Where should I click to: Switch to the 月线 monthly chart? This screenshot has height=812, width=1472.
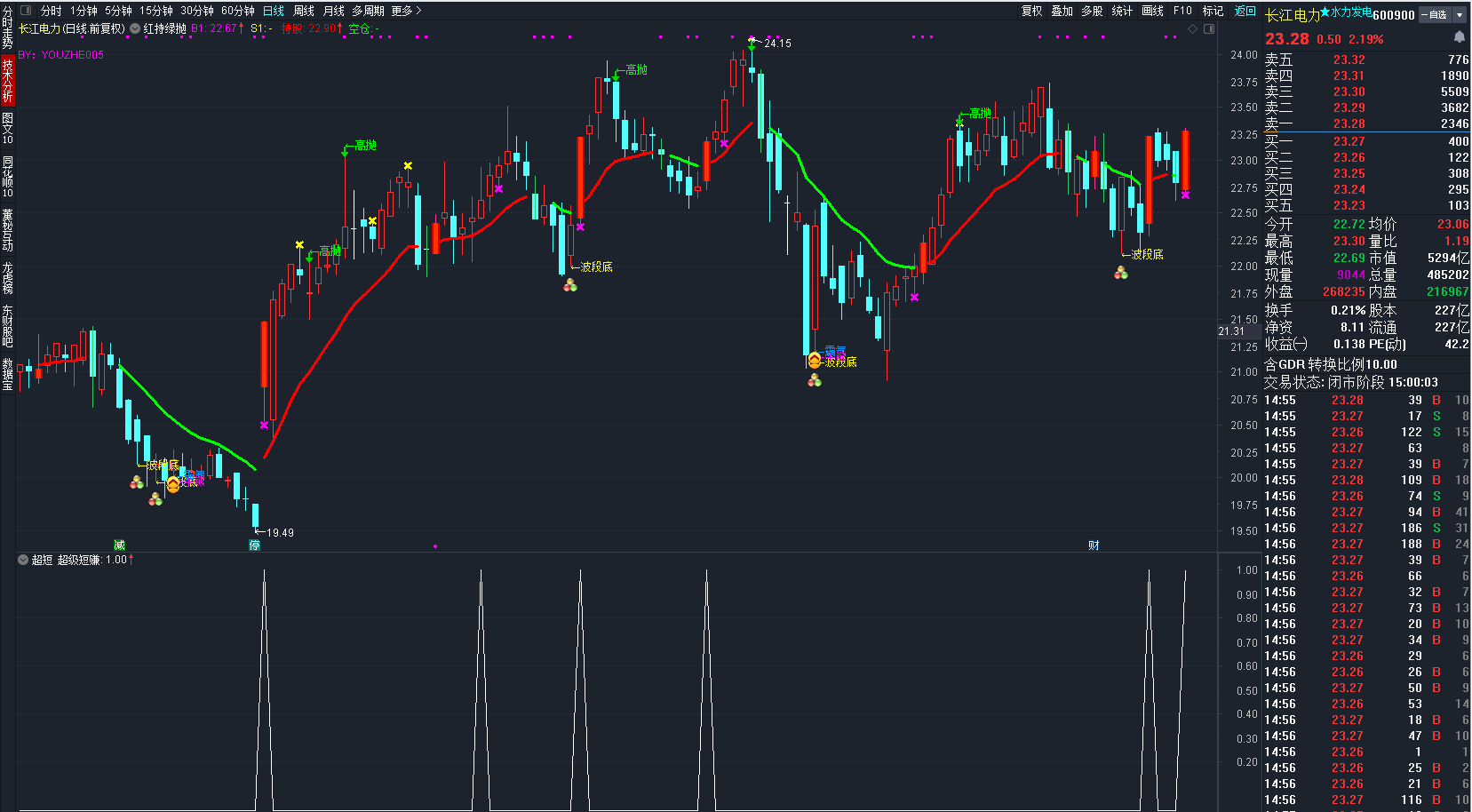tap(334, 11)
